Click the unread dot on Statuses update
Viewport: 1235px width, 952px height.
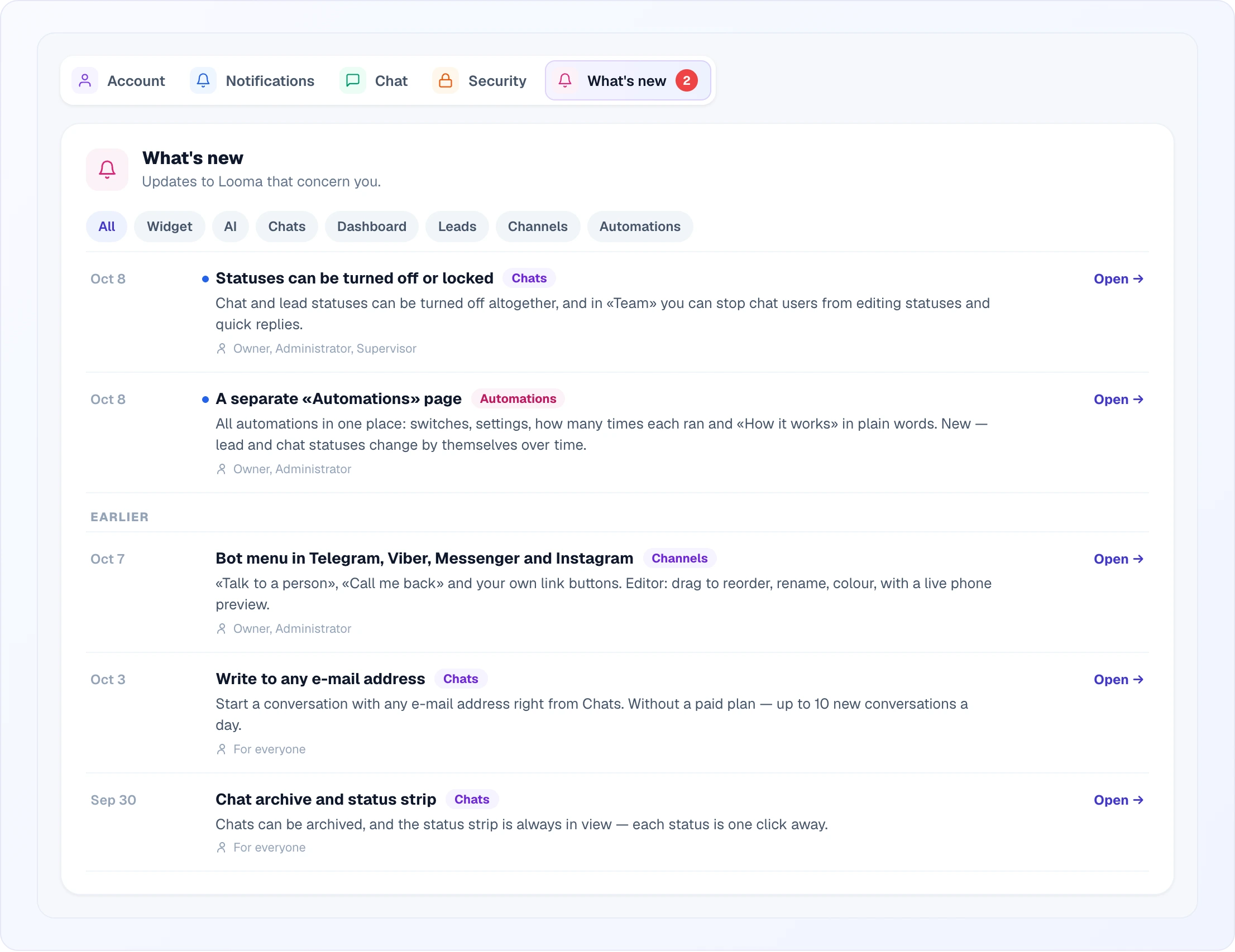pyautogui.click(x=205, y=279)
